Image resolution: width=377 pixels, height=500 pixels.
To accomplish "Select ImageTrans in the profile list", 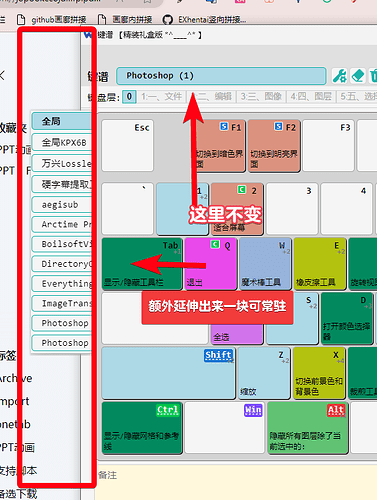I will (62, 303).
